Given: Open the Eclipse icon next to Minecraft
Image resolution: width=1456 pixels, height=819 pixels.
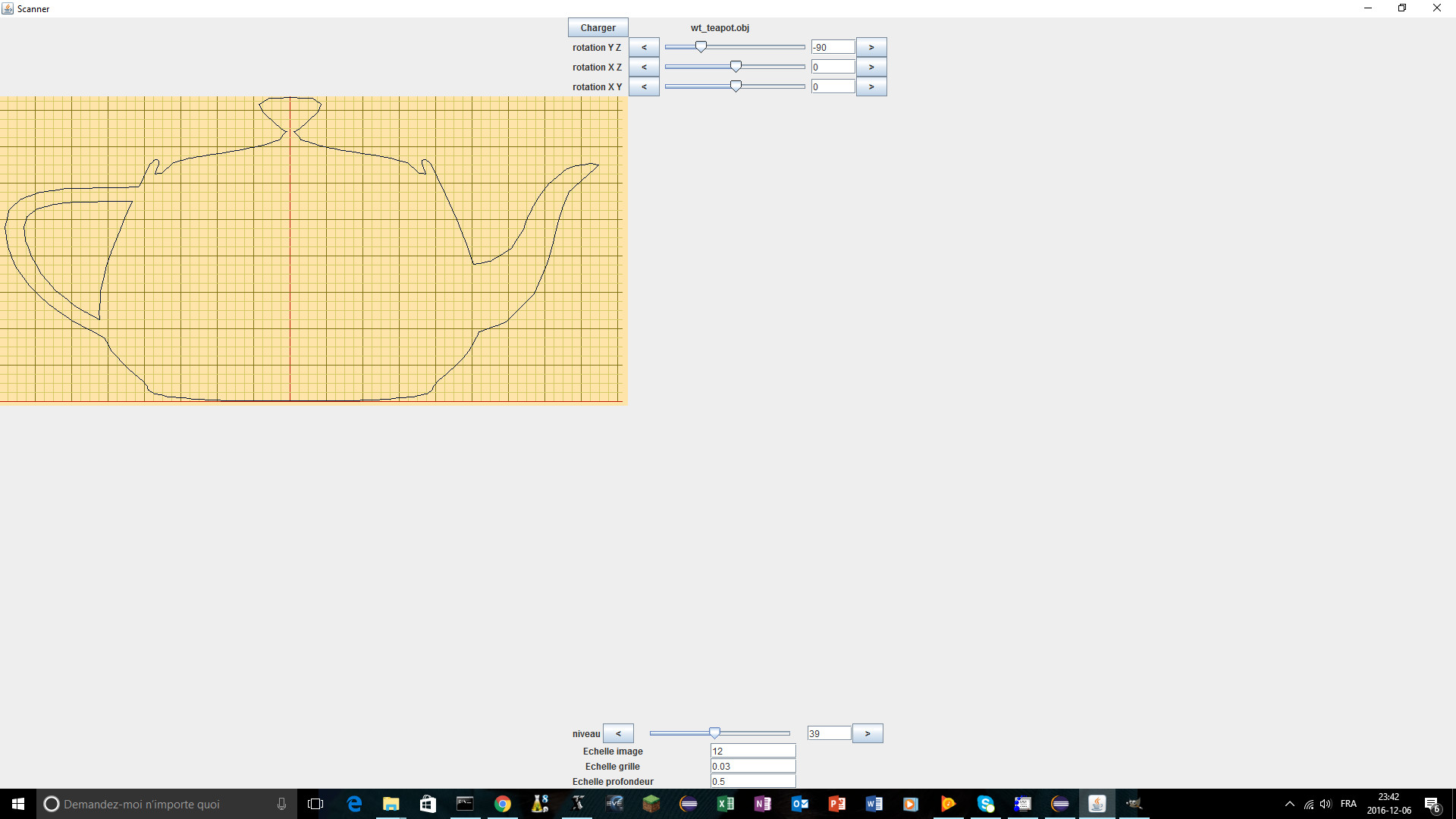Looking at the screenshot, I should point(689,804).
